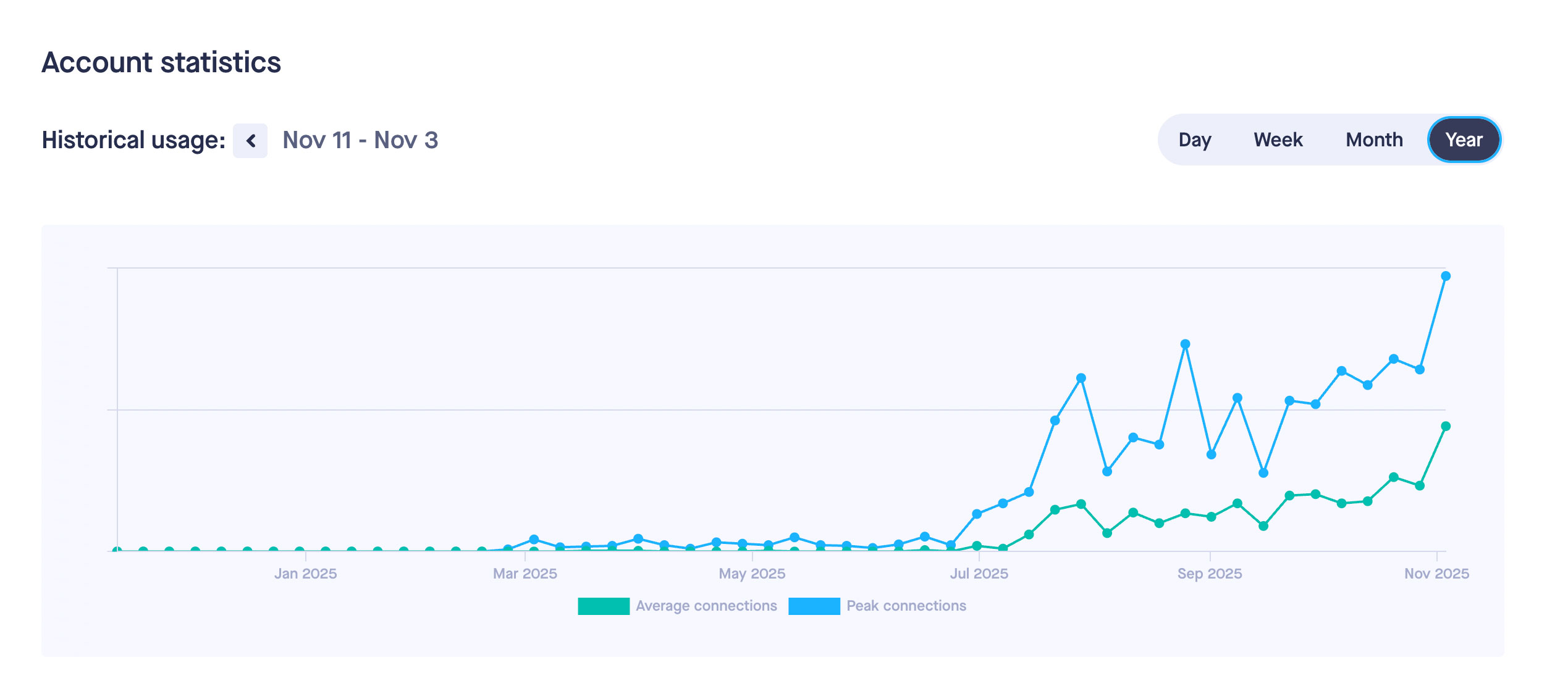1568x694 pixels.
Task: Click the Sep 2025 axis label
Action: click(1209, 574)
